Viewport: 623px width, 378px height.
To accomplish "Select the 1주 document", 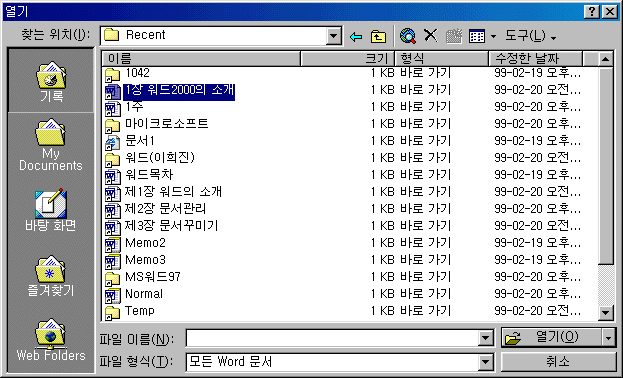I will [134, 107].
